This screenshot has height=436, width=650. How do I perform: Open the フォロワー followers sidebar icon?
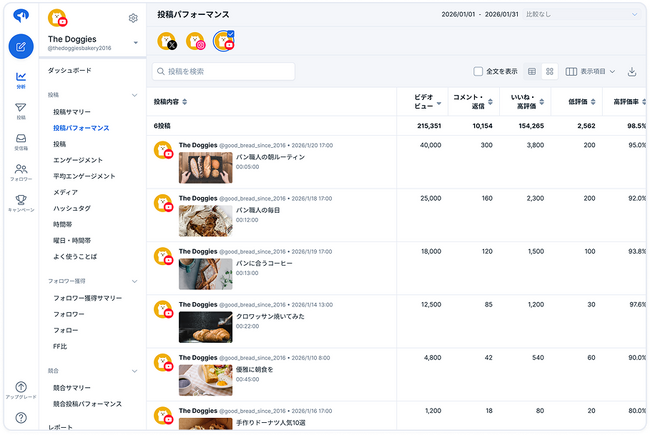coord(20,172)
